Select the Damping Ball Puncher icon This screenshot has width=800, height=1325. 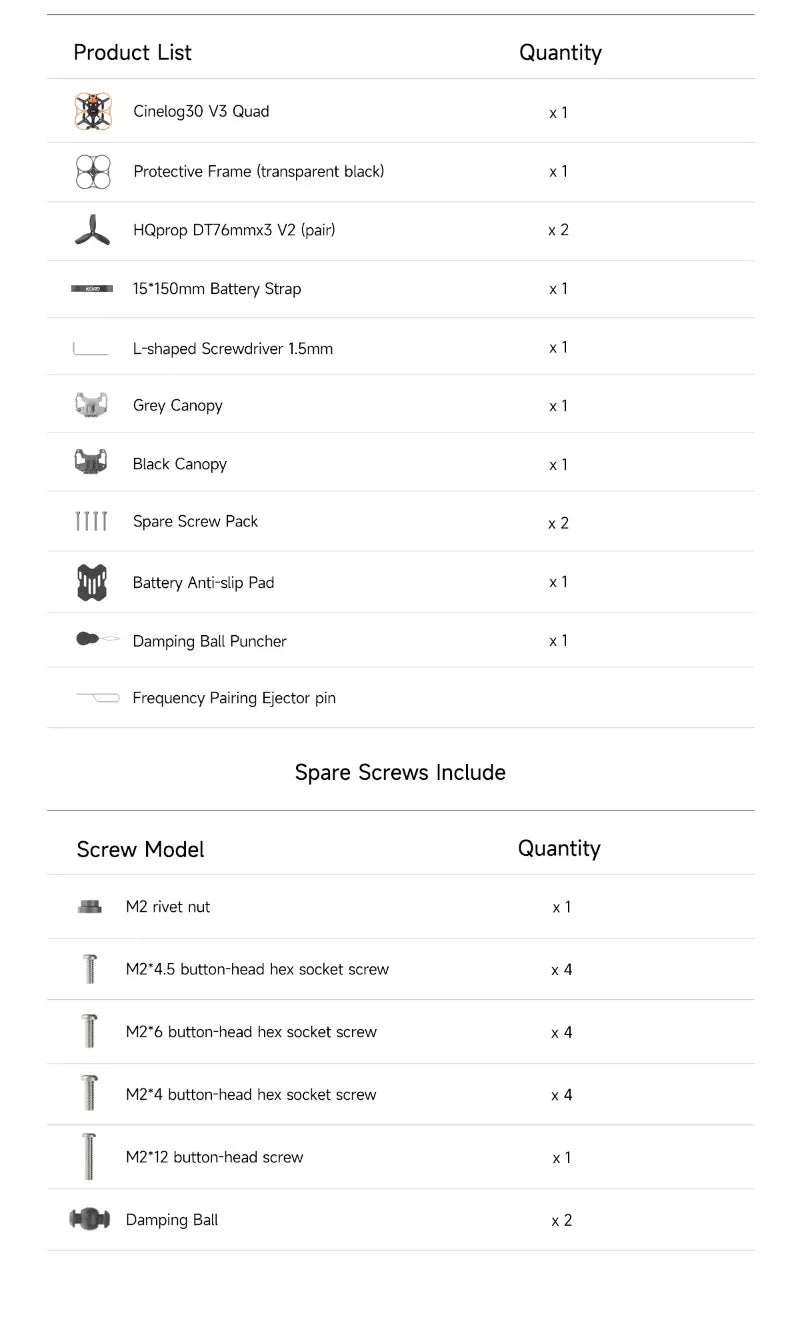[97, 640]
